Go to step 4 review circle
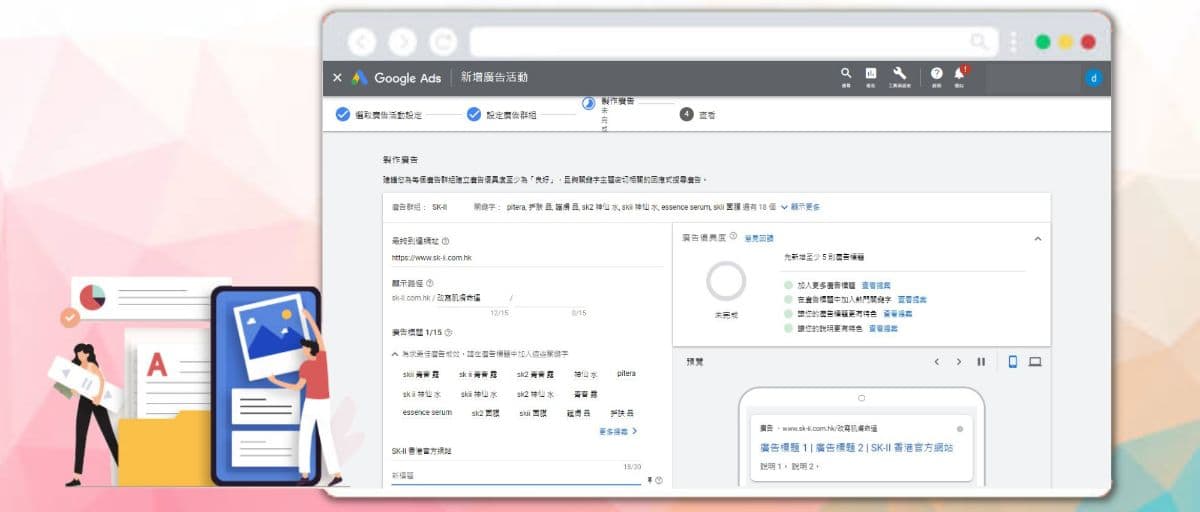The width and height of the screenshot is (1200, 512). point(686,115)
